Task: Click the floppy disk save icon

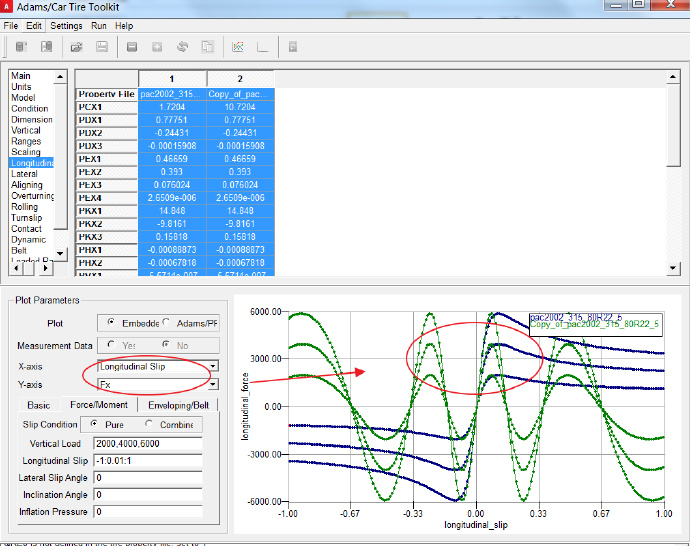Action: [x=102, y=47]
